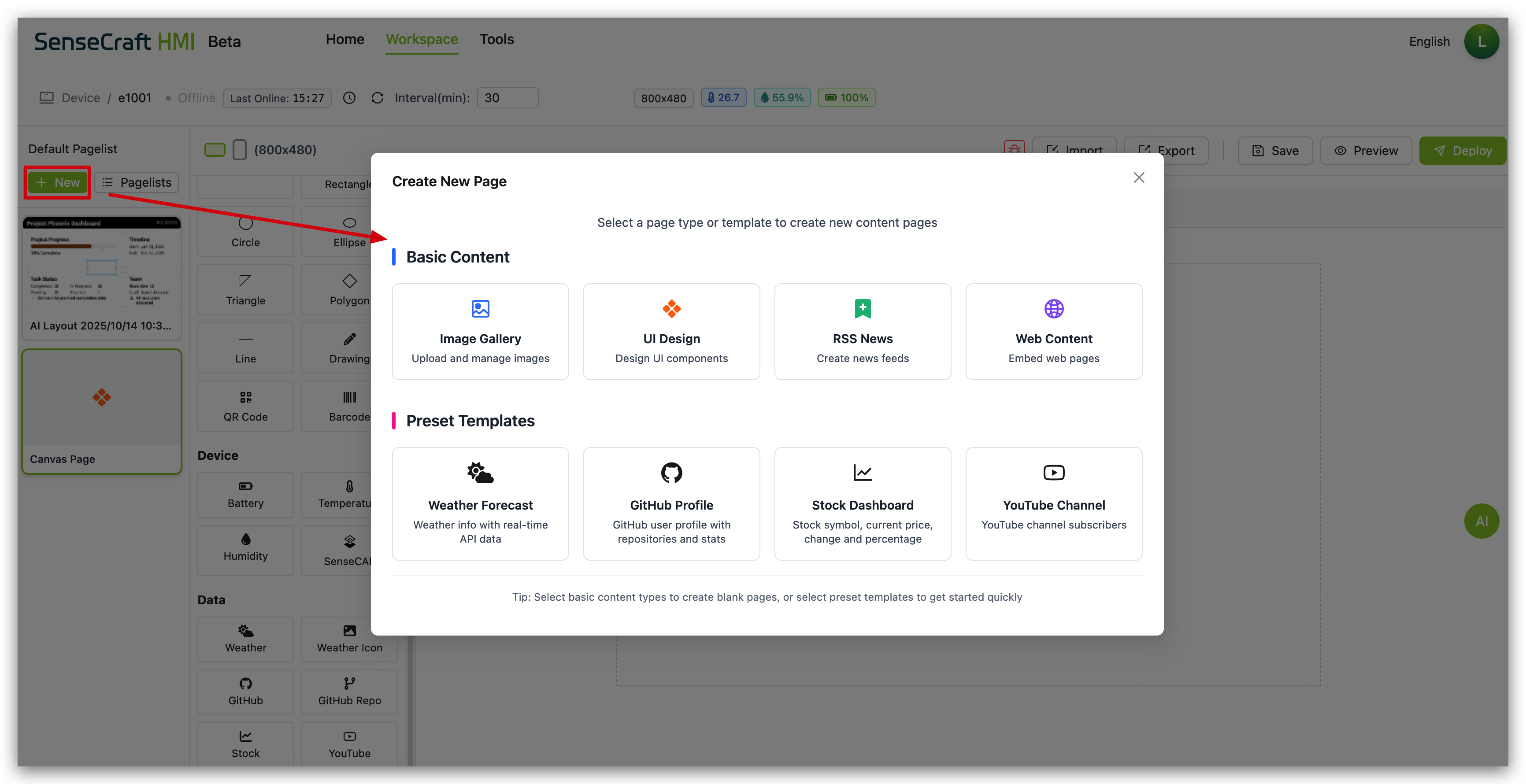Screen dimensions: 1526x784
Task: Open the English language dropdown
Action: pos(1429,41)
